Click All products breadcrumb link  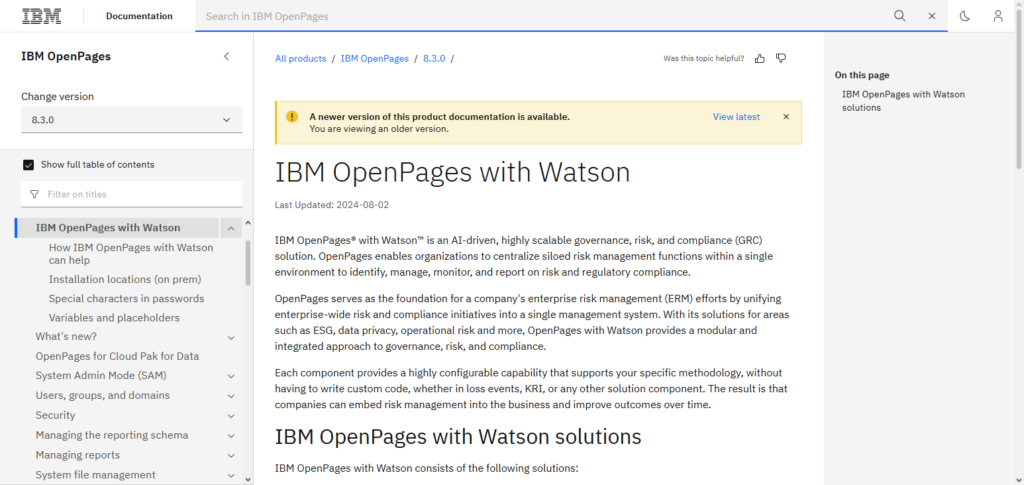coord(300,58)
